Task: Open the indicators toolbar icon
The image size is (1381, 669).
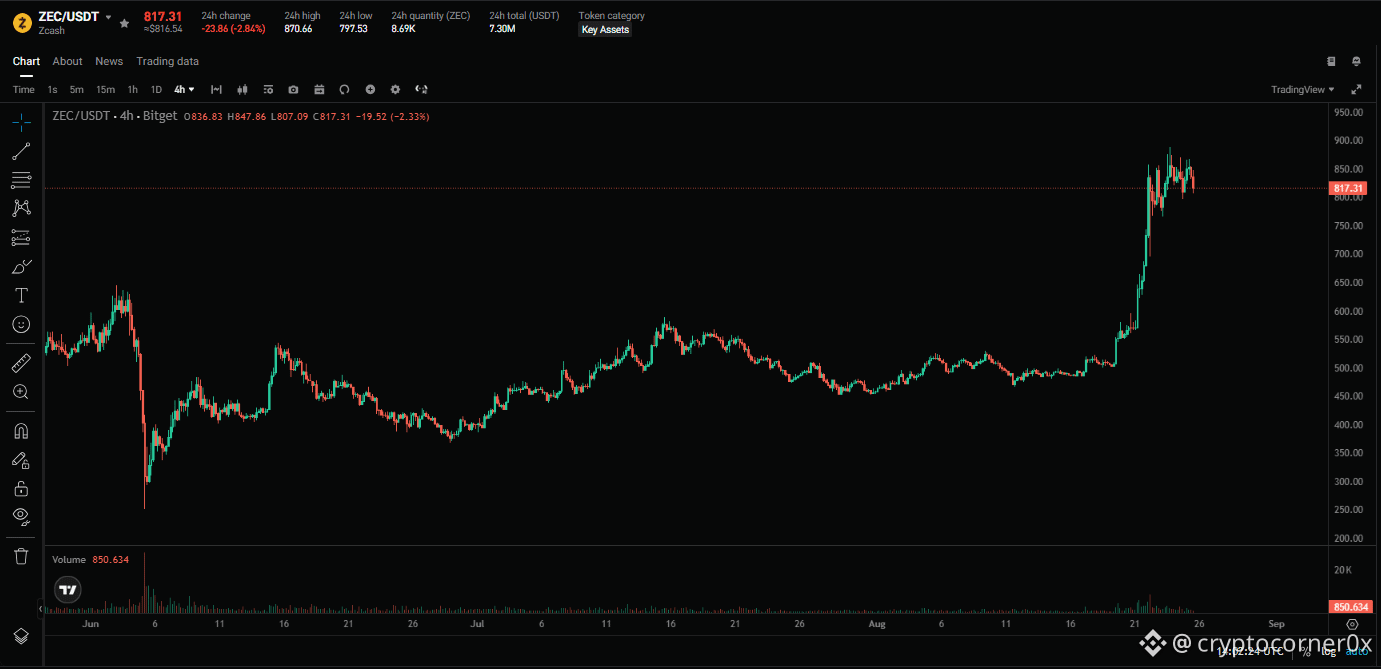Action: pyautogui.click(x=216, y=89)
